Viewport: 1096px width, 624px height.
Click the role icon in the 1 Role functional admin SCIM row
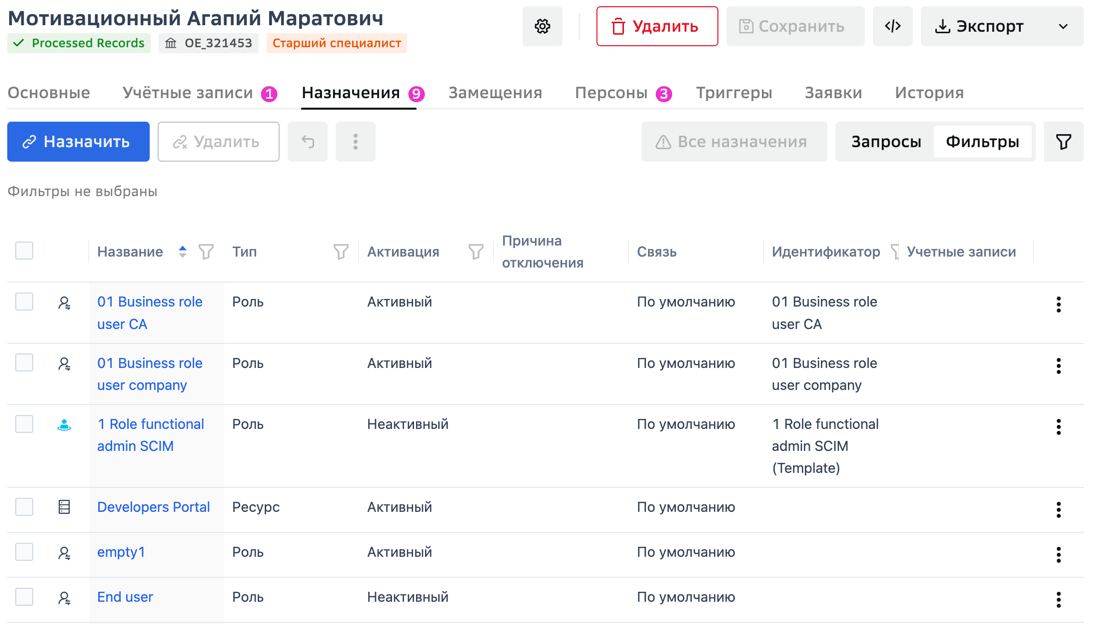(64, 425)
